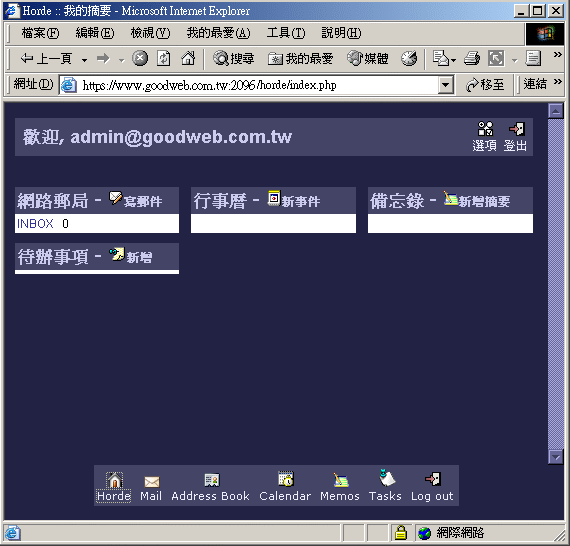This screenshot has width=570, height=546.
Task: Open Memos from the bottom navigation
Action: [x=341, y=480]
